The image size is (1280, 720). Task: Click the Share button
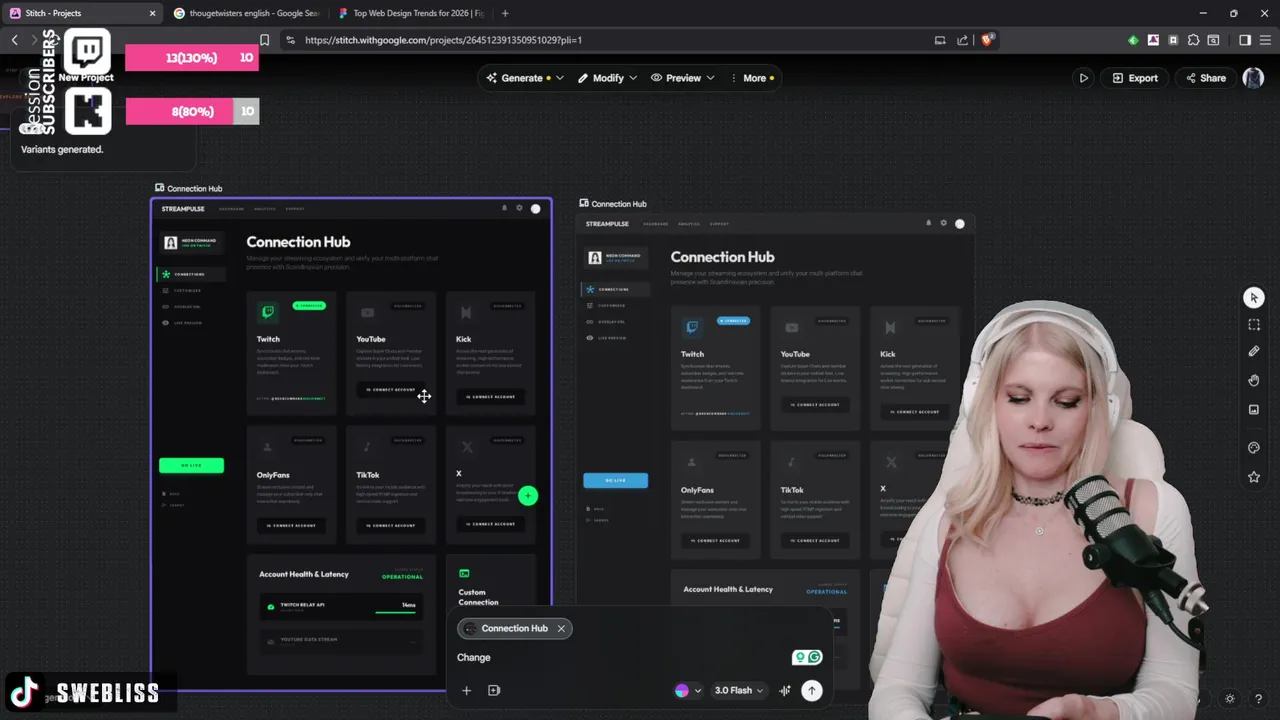click(x=1204, y=78)
